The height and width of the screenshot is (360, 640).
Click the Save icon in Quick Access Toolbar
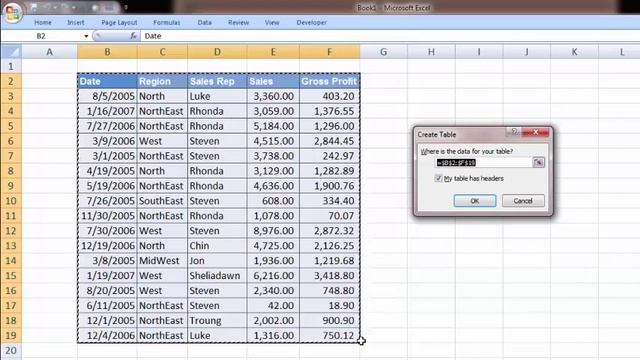(34, 7)
